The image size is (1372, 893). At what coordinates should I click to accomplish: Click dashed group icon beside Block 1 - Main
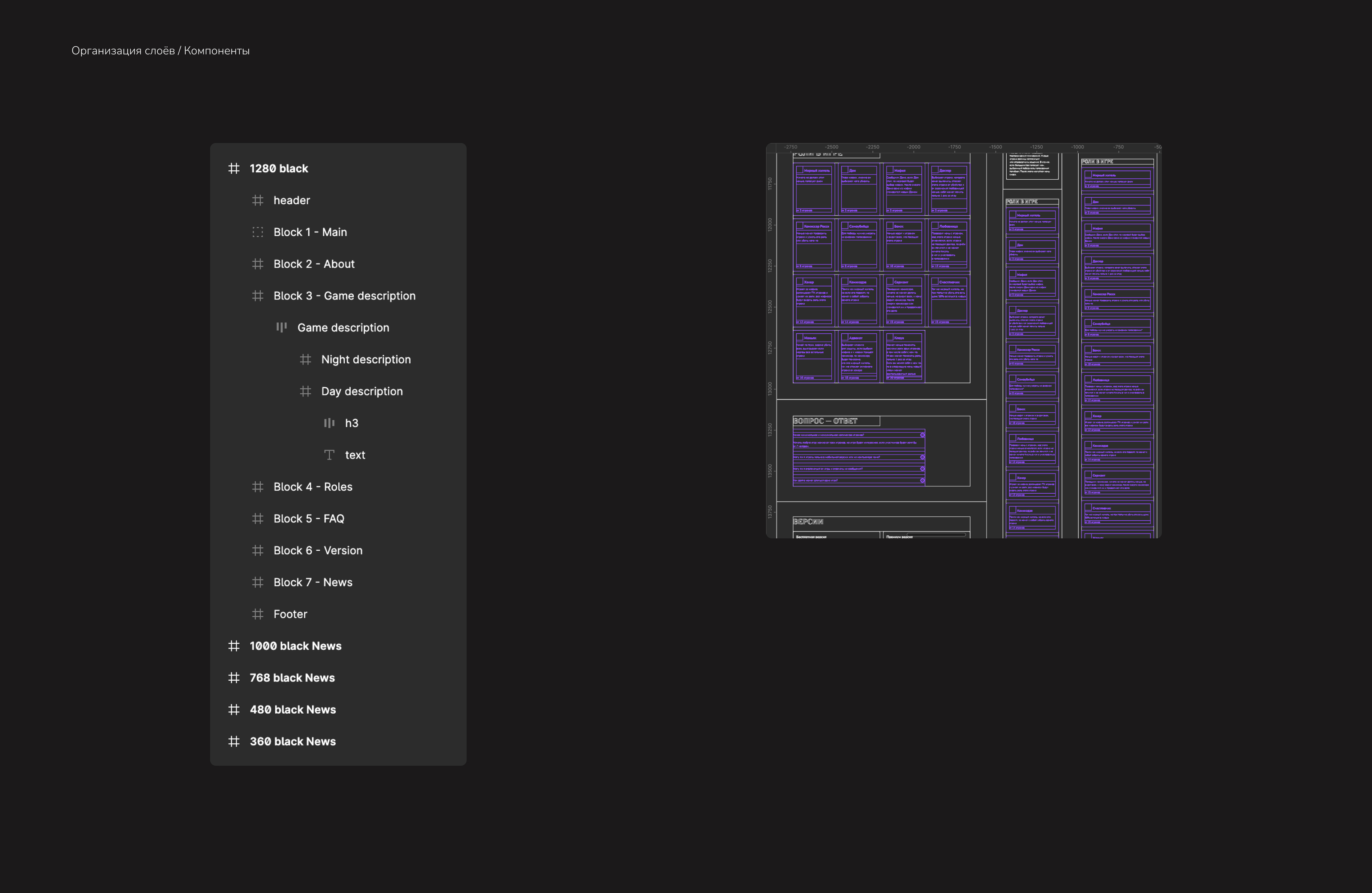pos(258,232)
